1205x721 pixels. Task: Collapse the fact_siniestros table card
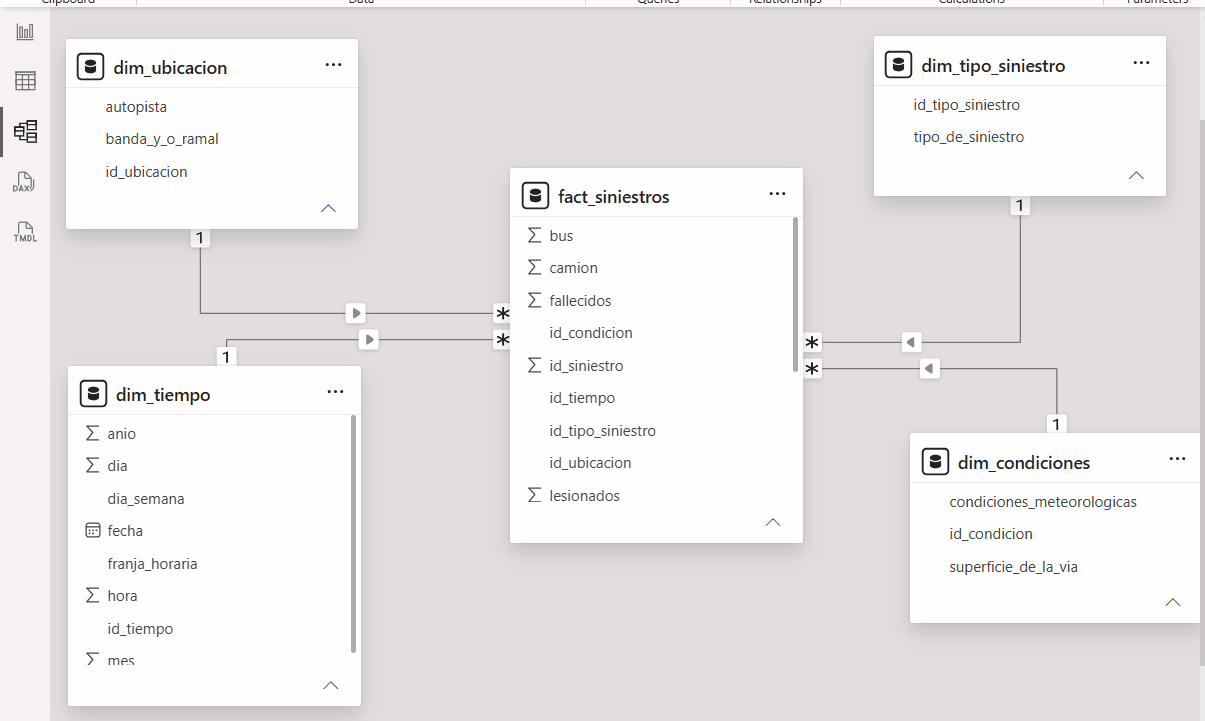[x=773, y=523]
